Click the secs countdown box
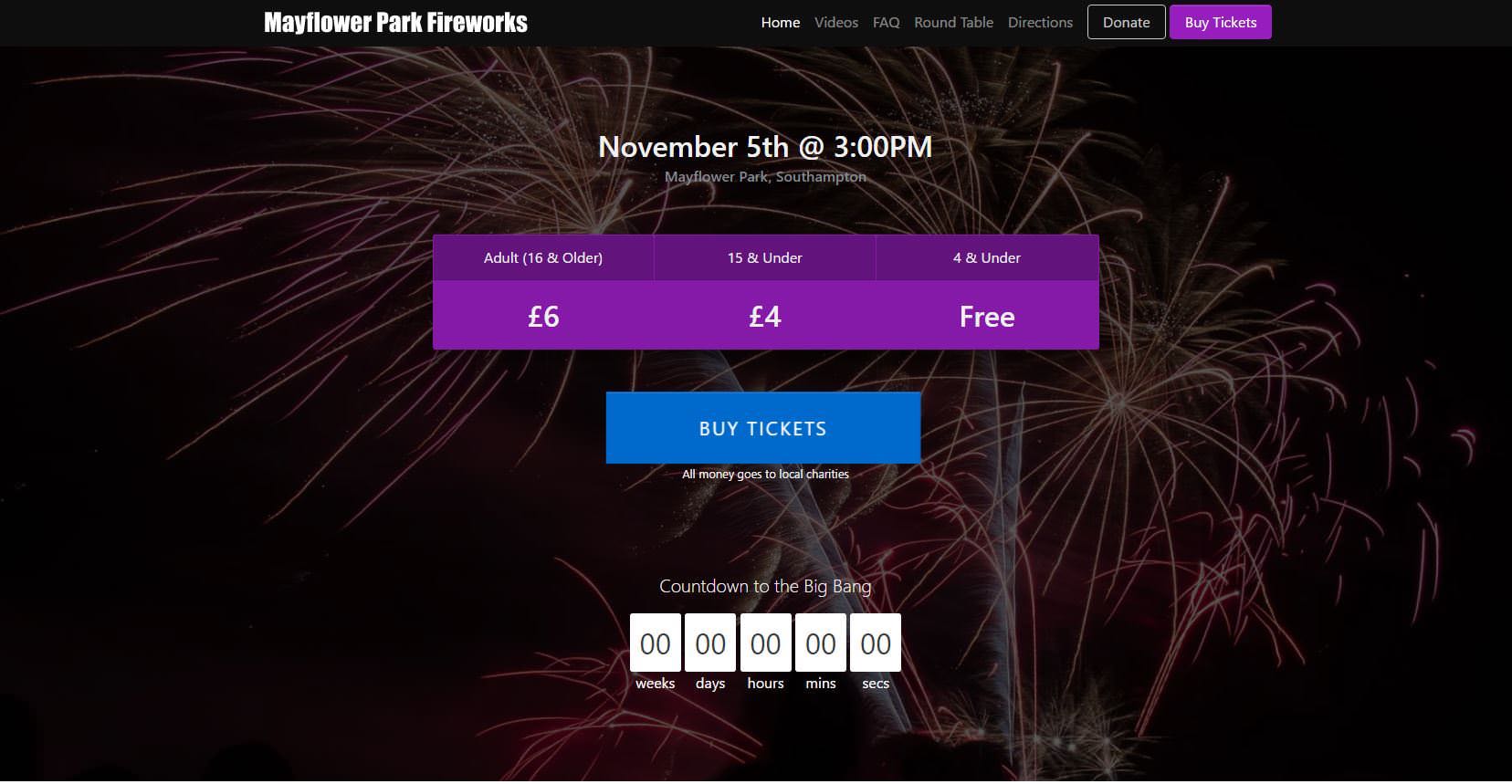The height and width of the screenshot is (784, 1512). [x=875, y=642]
